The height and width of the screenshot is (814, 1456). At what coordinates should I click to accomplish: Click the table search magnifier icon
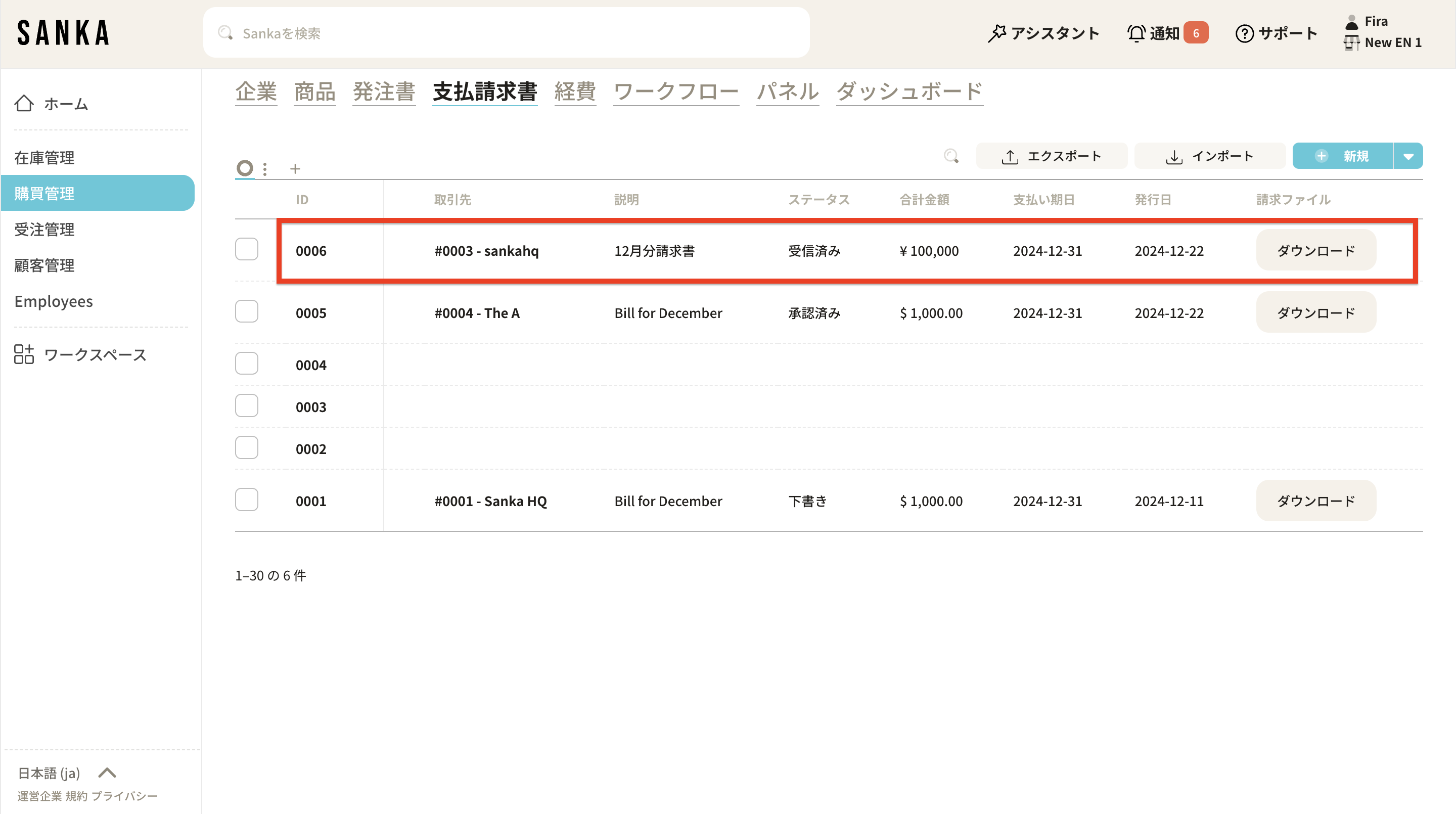[951, 156]
